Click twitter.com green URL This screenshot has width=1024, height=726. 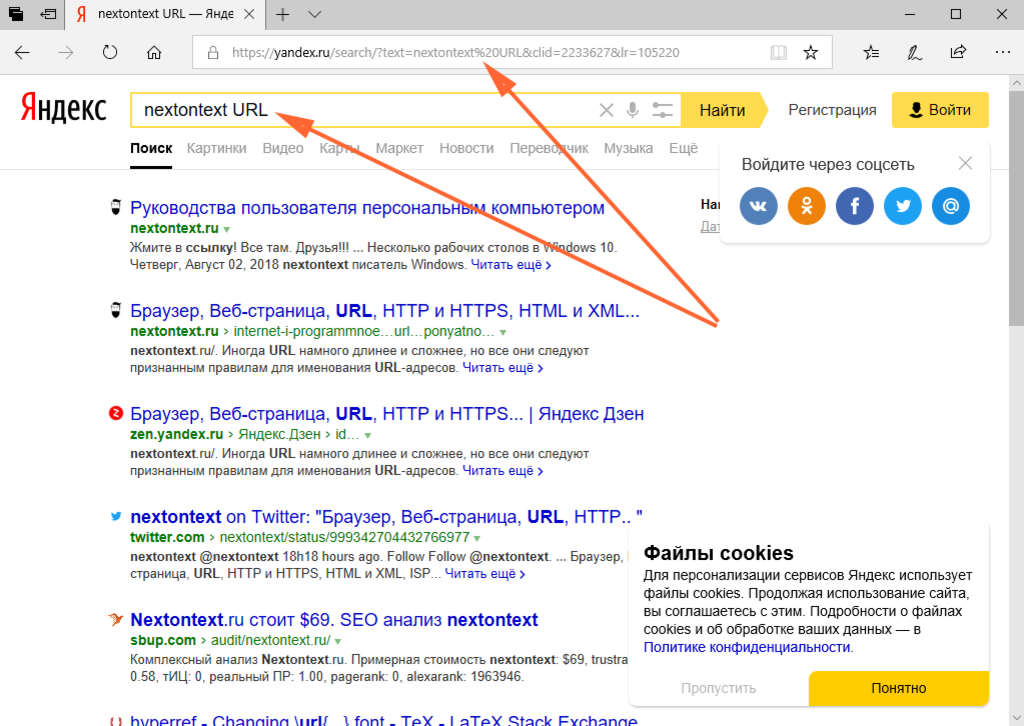[x=167, y=537]
